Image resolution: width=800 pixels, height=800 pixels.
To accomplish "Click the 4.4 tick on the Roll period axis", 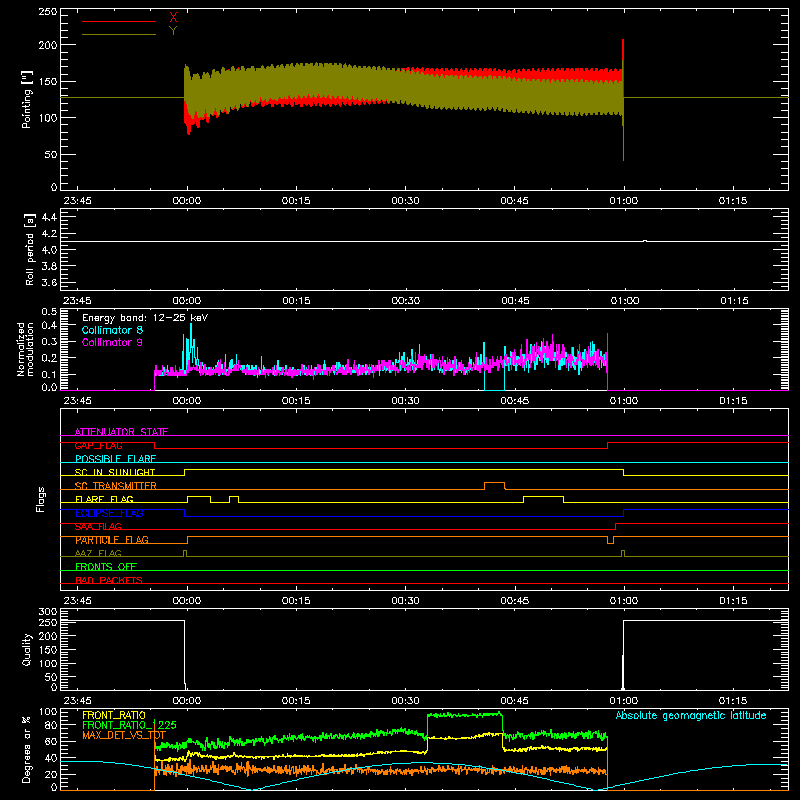I will (x=49, y=217).
